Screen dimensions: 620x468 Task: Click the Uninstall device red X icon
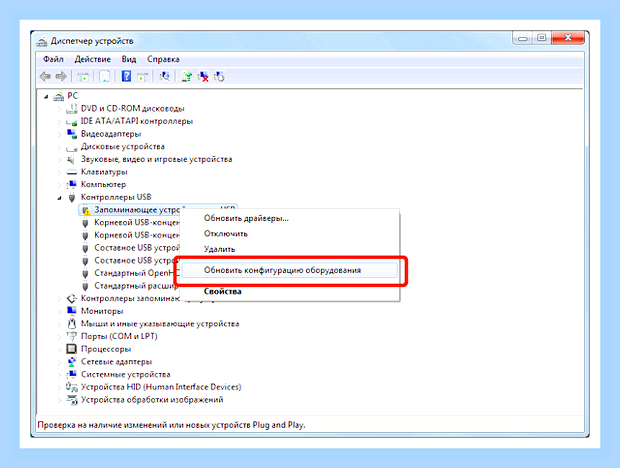click(x=203, y=76)
